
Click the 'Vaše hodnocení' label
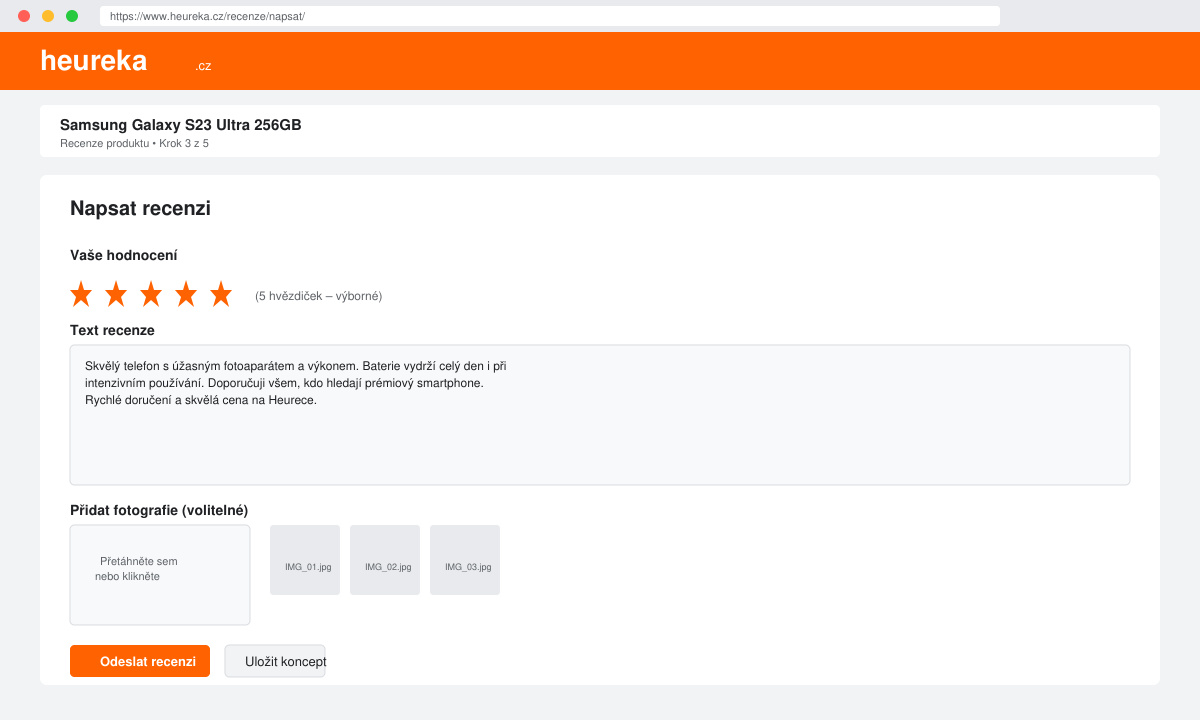point(124,256)
